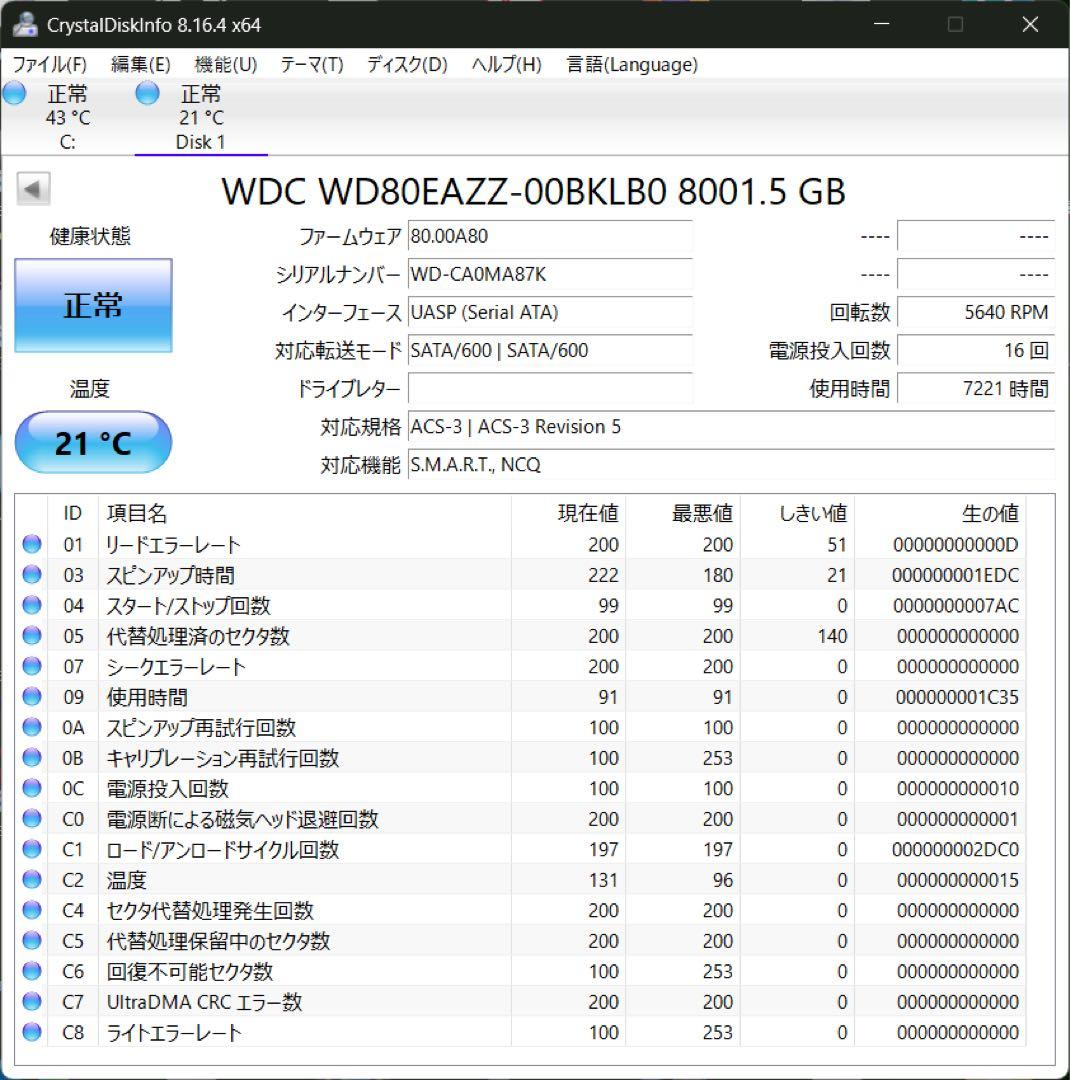The height and width of the screenshot is (1080, 1070).
Task: Select the ロード/アンロードサイクル回数 attribute name
Action: (x=223, y=849)
